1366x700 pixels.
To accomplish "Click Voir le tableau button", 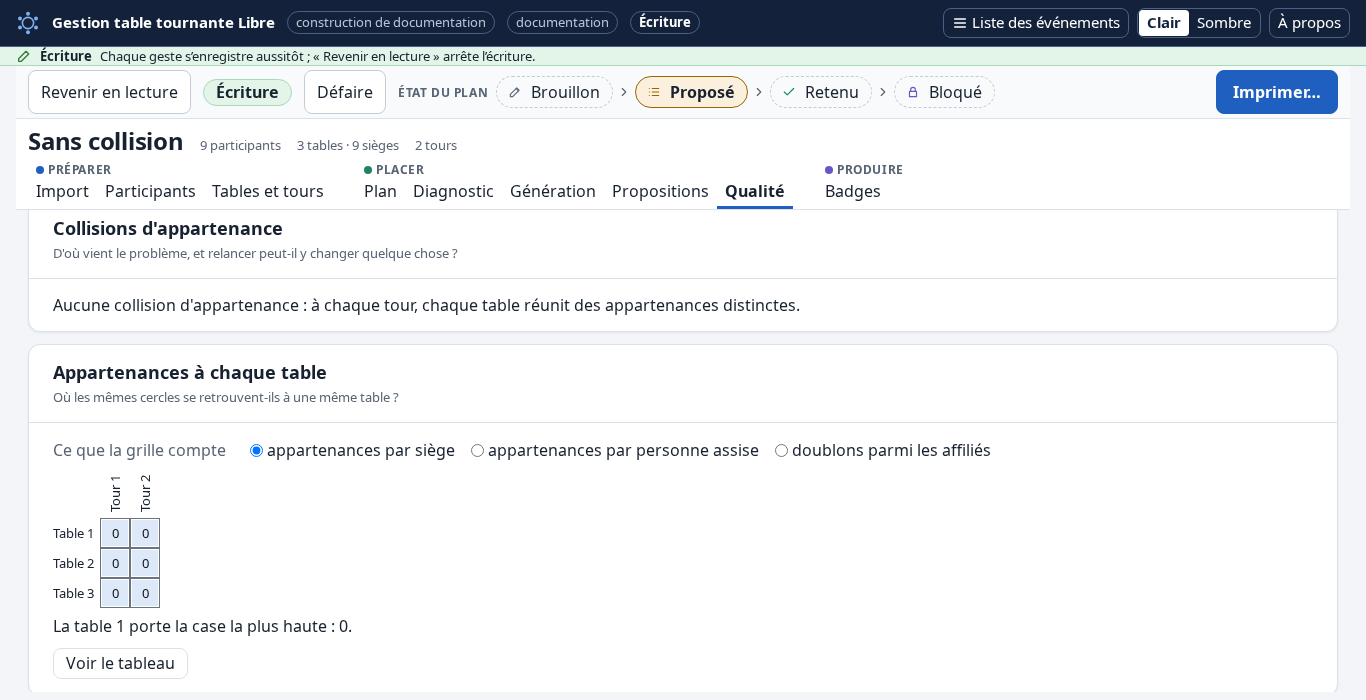I will point(120,663).
